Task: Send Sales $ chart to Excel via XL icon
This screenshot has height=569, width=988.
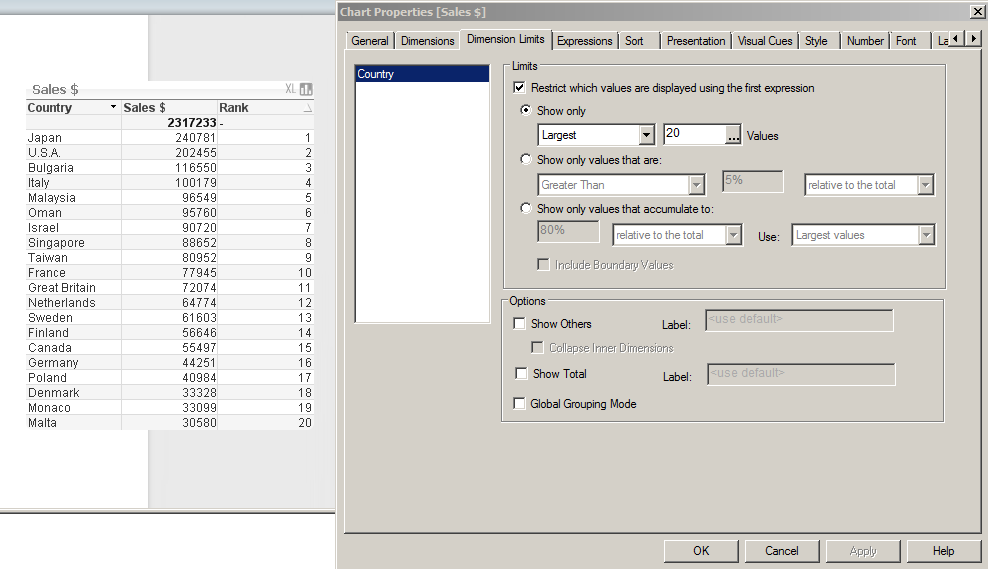Action: [x=290, y=89]
